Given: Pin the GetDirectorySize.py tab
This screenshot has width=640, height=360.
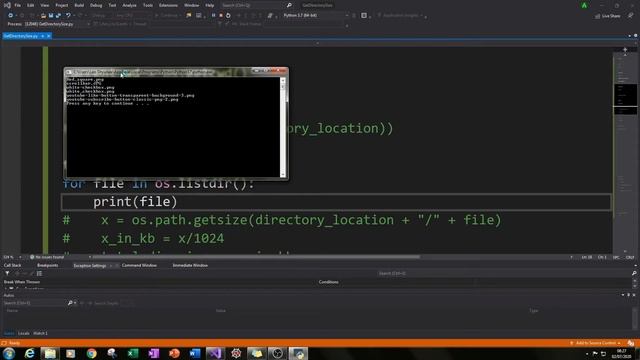Looking at the screenshot, I should [x=42, y=36].
